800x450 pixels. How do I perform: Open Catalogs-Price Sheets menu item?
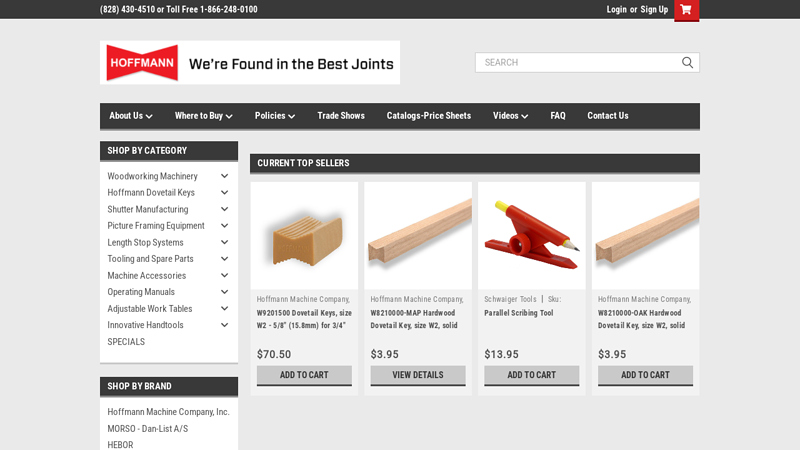428,116
